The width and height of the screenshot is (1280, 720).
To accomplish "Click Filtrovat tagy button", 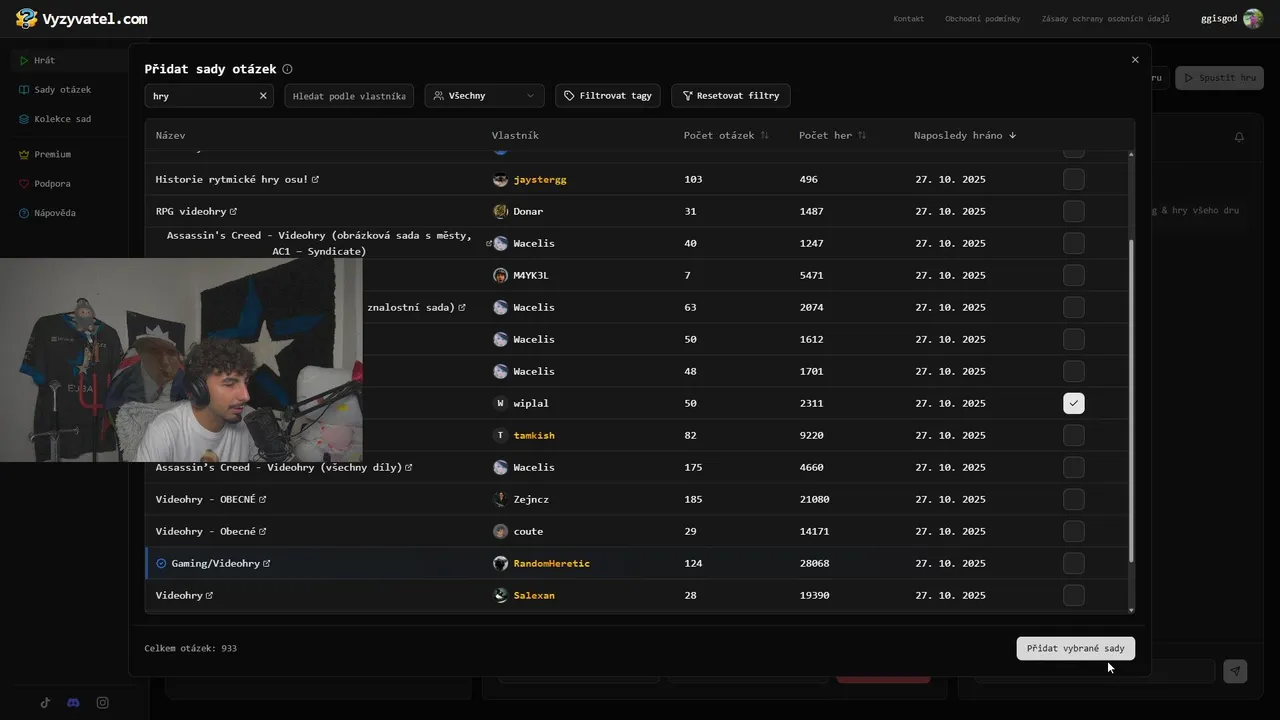I will (x=608, y=96).
